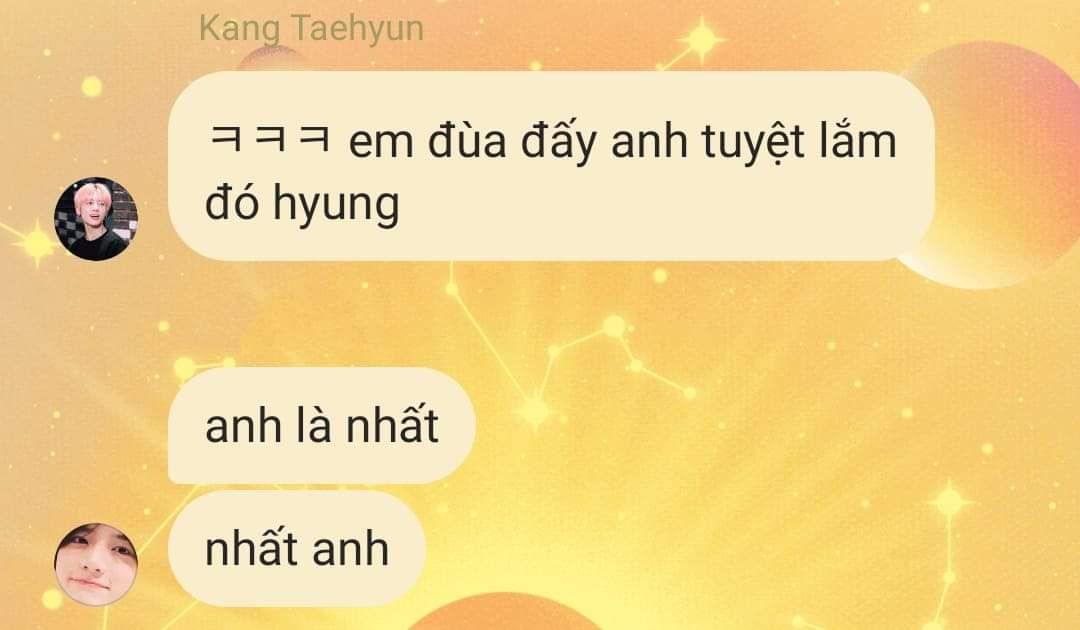Click the sparkle star beside Kang Taehyun's name
The width and height of the screenshot is (1080, 630).
point(701,40)
